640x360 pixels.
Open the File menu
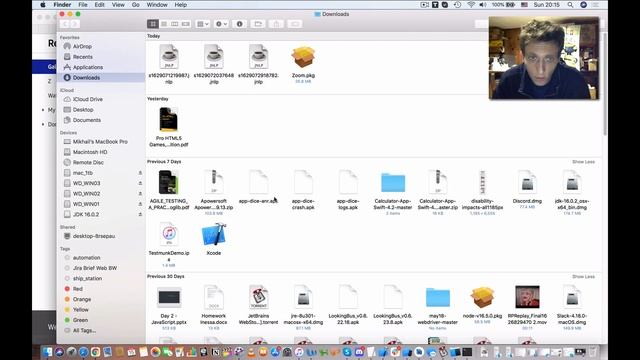point(83,5)
